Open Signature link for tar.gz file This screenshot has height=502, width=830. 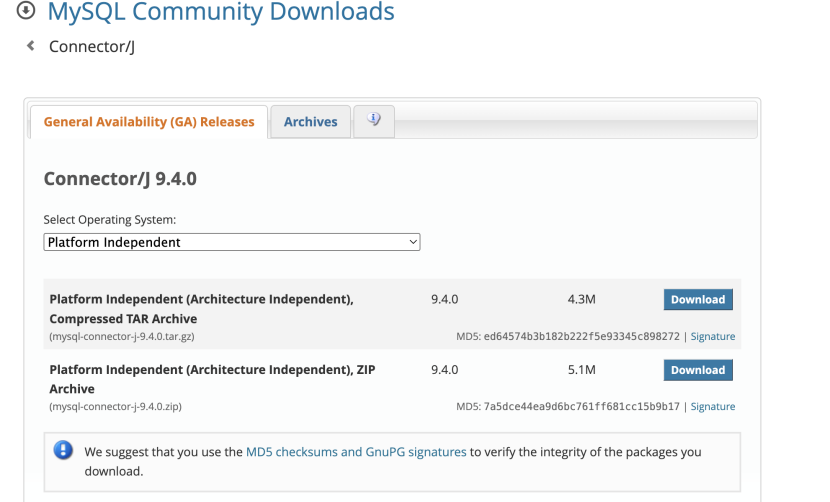tap(712, 336)
